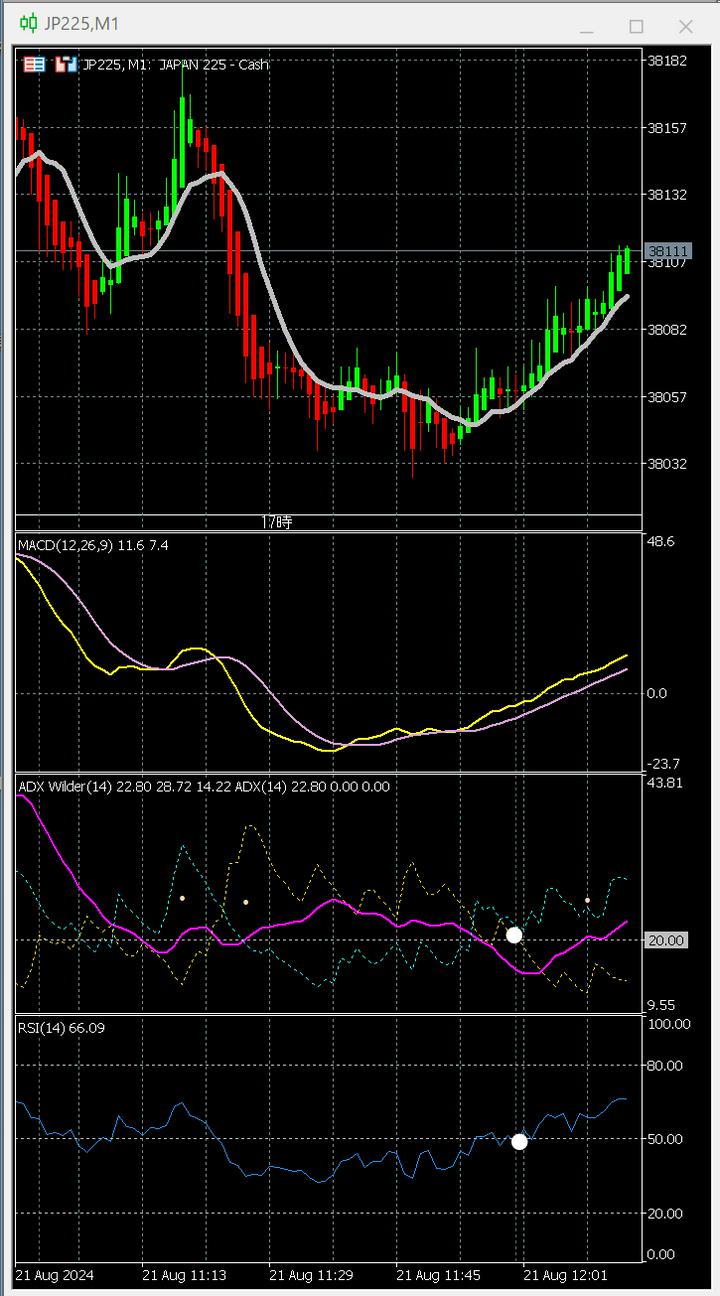The image size is (720, 1296).
Task: Click the one-click trading panel icon
Action: (x=35, y=65)
